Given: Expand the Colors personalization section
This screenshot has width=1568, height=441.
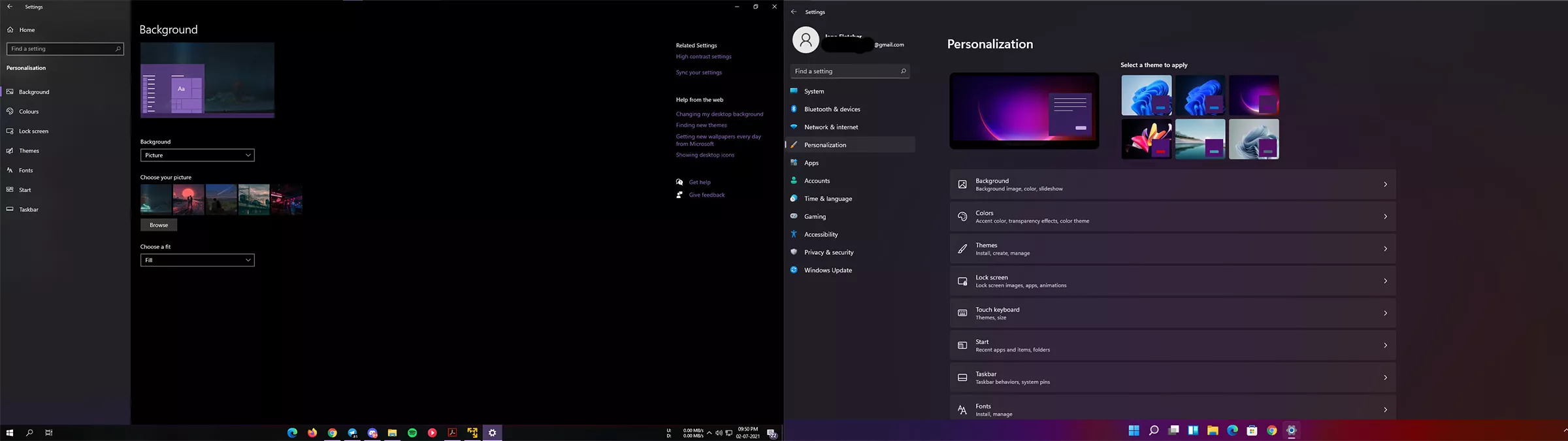Looking at the screenshot, I should pos(1172,217).
